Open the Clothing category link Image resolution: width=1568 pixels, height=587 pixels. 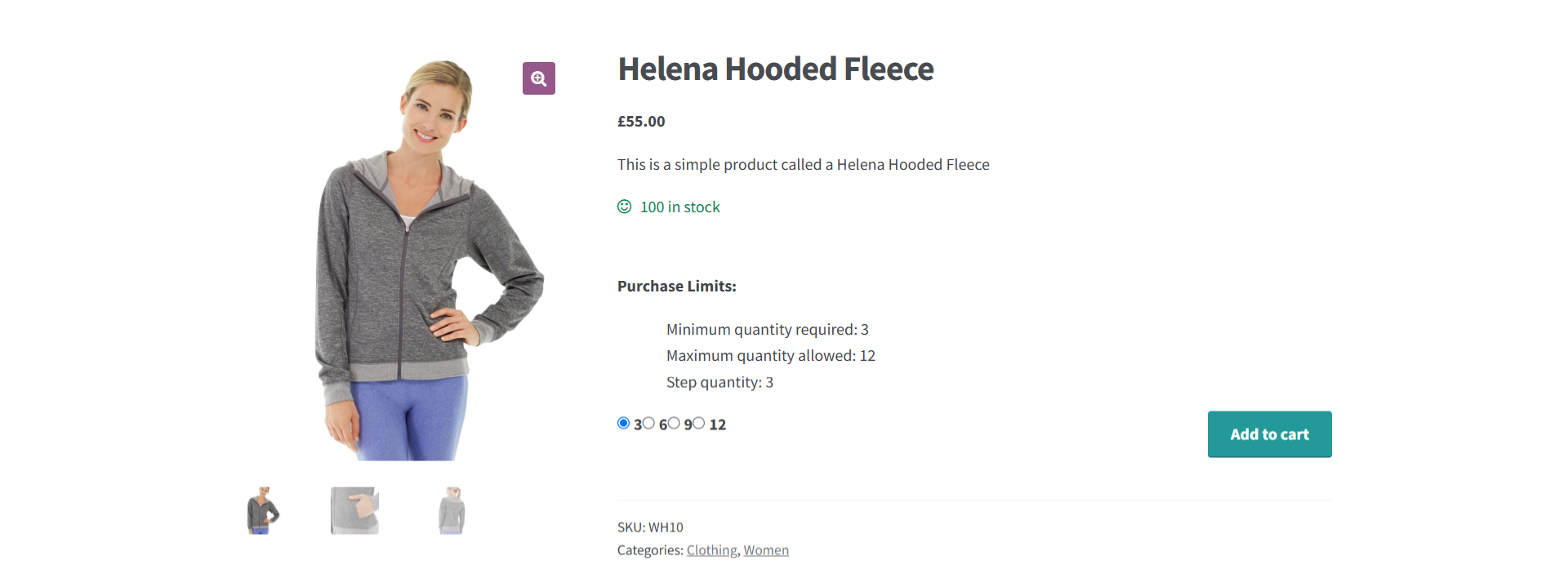[x=710, y=549]
